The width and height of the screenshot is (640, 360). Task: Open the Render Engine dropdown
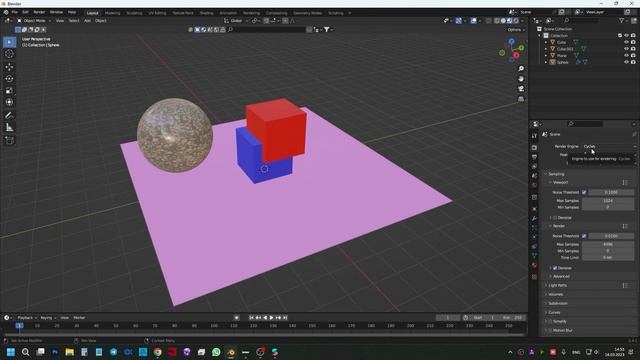coord(609,146)
